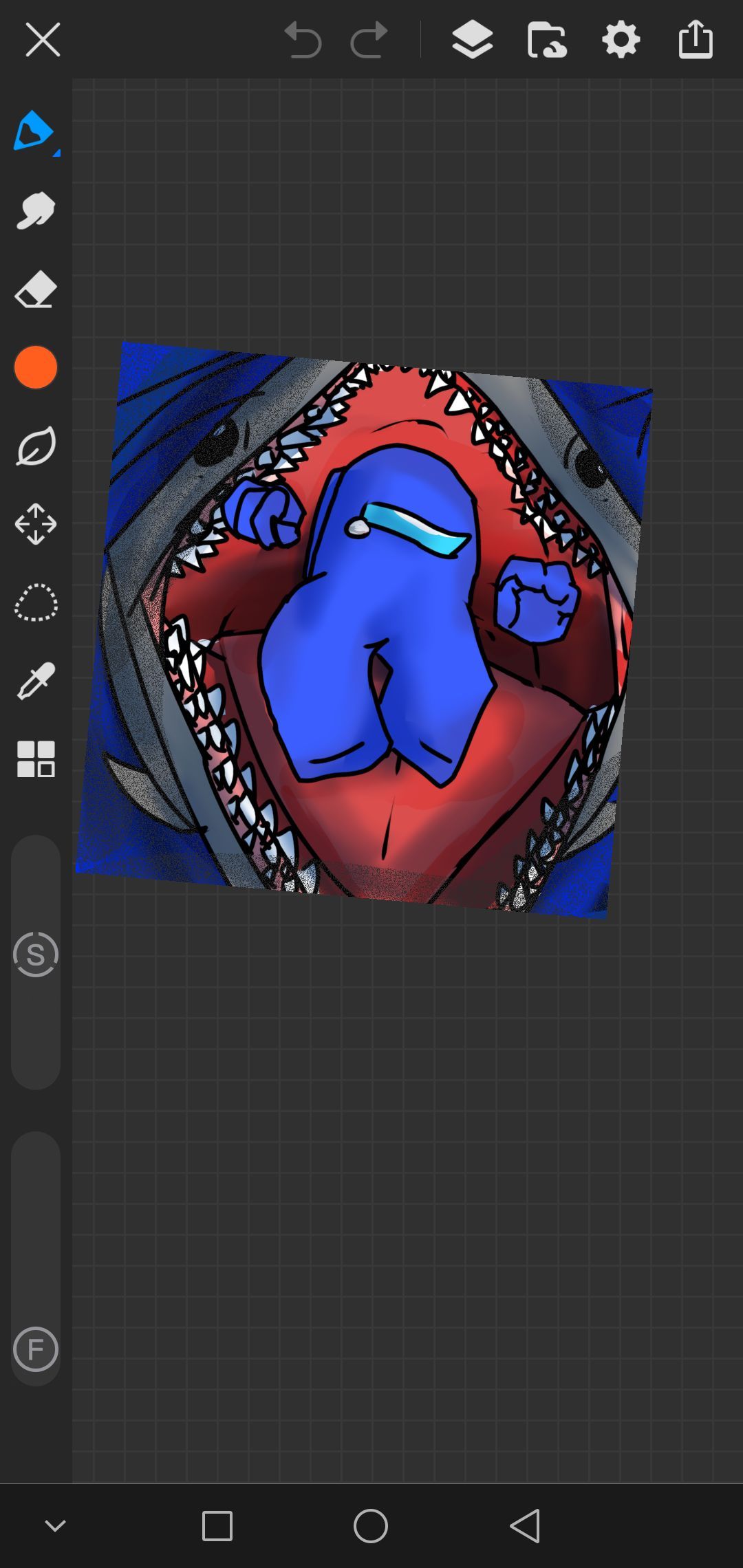Image resolution: width=743 pixels, height=1568 pixels.
Task: Open the Layers panel
Action: (x=473, y=39)
